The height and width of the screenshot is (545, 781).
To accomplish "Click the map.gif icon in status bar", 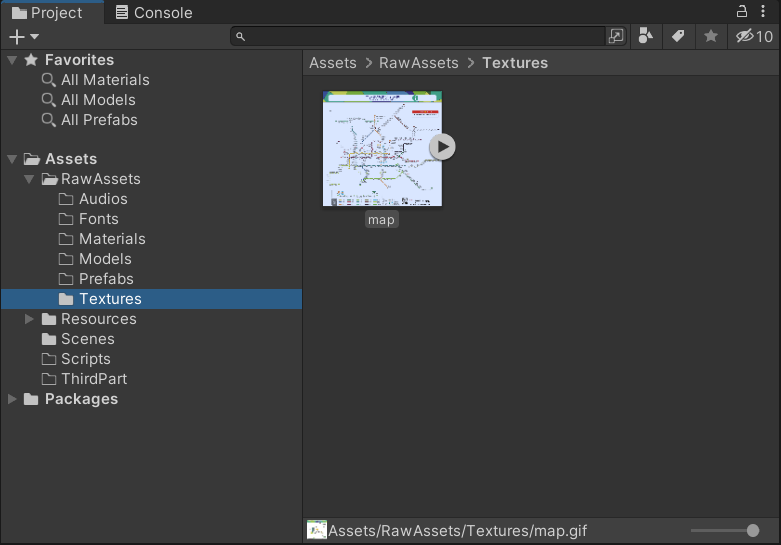I will click(x=316, y=530).
